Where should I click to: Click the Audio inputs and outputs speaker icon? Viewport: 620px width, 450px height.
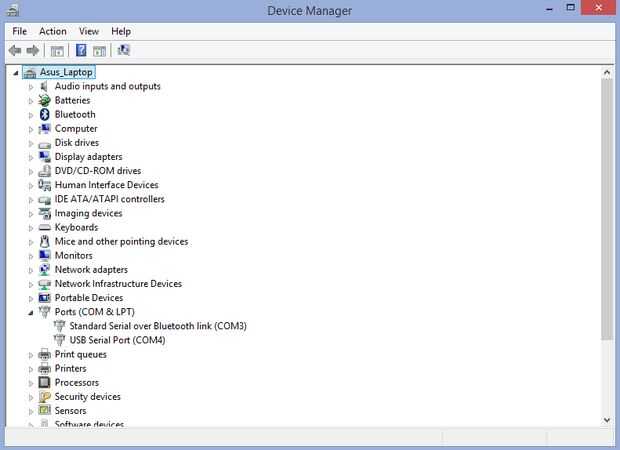pyautogui.click(x=44, y=86)
